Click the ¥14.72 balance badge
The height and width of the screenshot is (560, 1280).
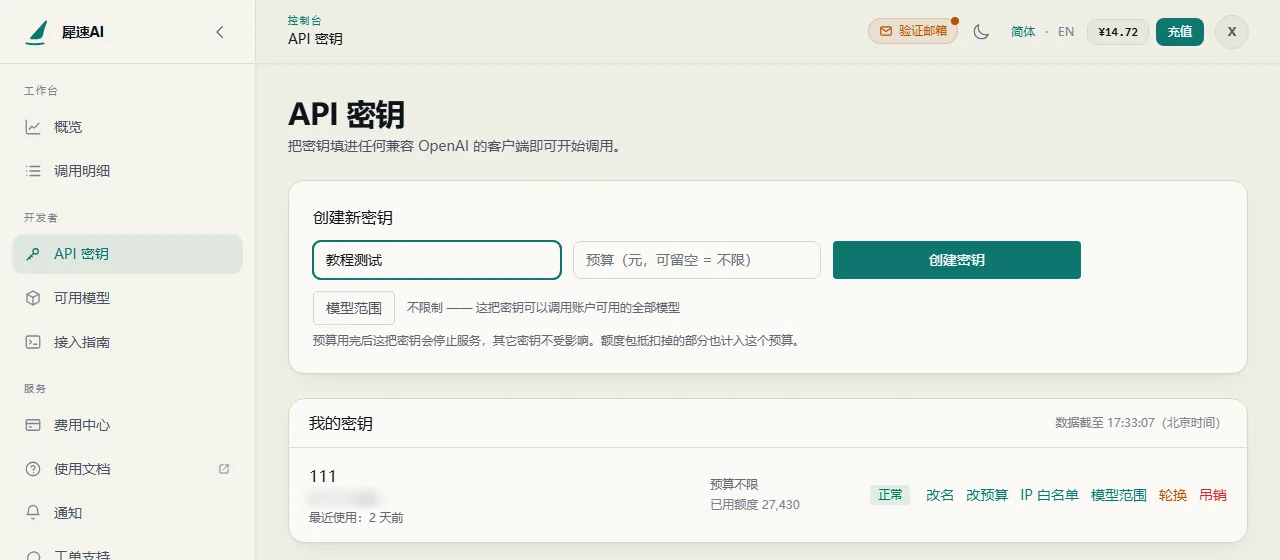pyautogui.click(x=1118, y=32)
